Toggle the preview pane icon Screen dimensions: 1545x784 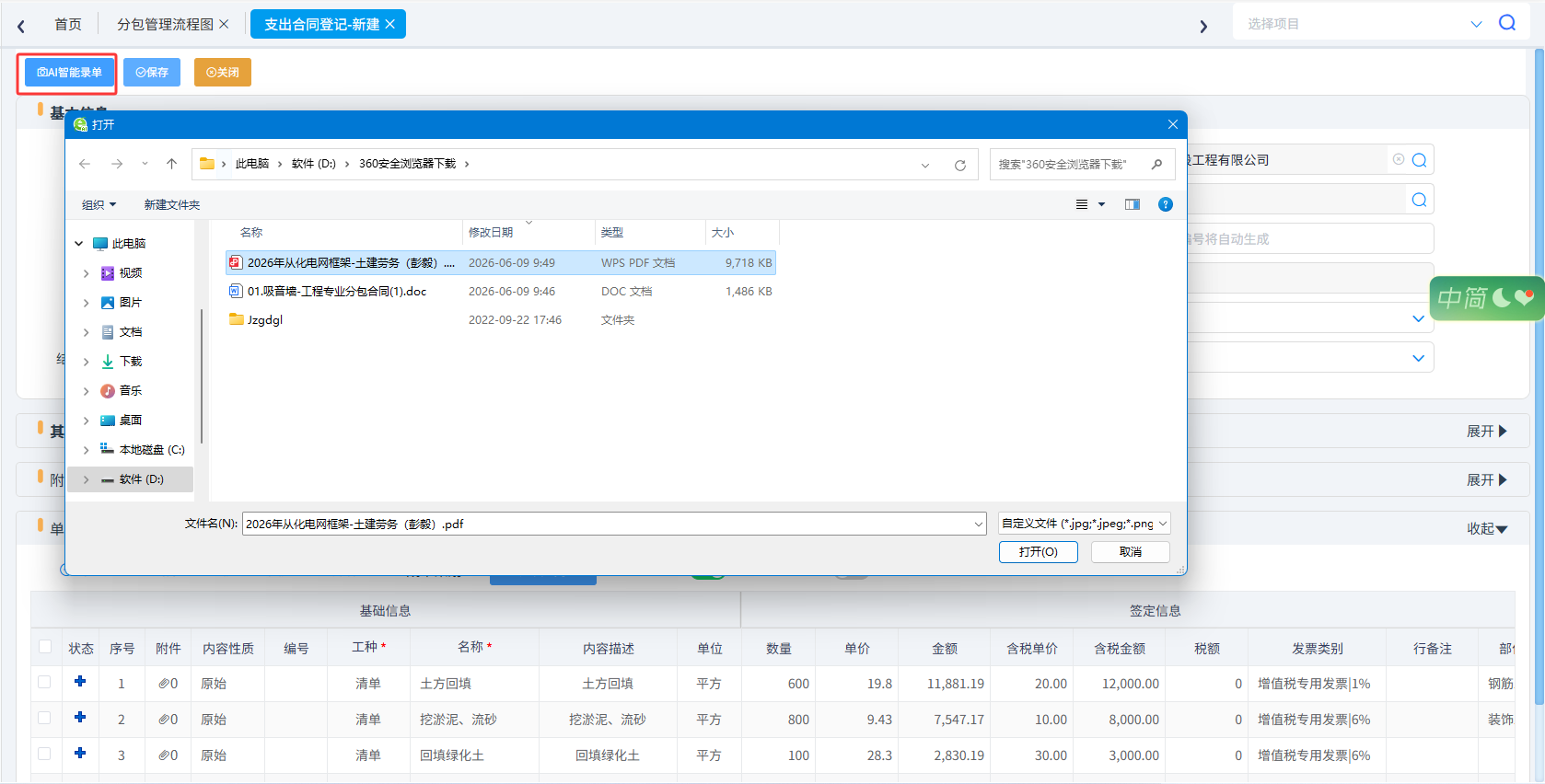coord(1133,204)
